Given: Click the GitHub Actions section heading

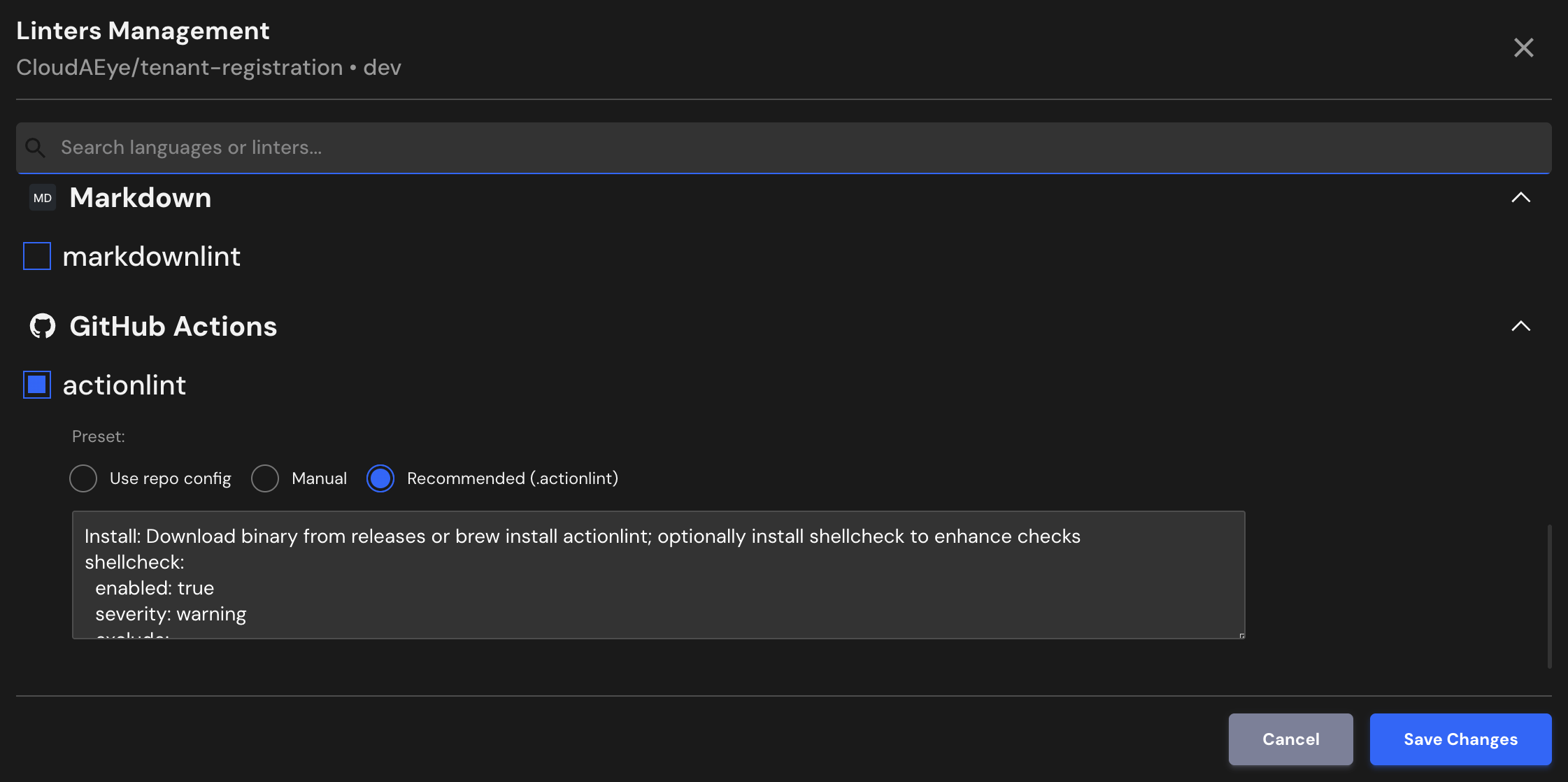Looking at the screenshot, I should 173,326.
